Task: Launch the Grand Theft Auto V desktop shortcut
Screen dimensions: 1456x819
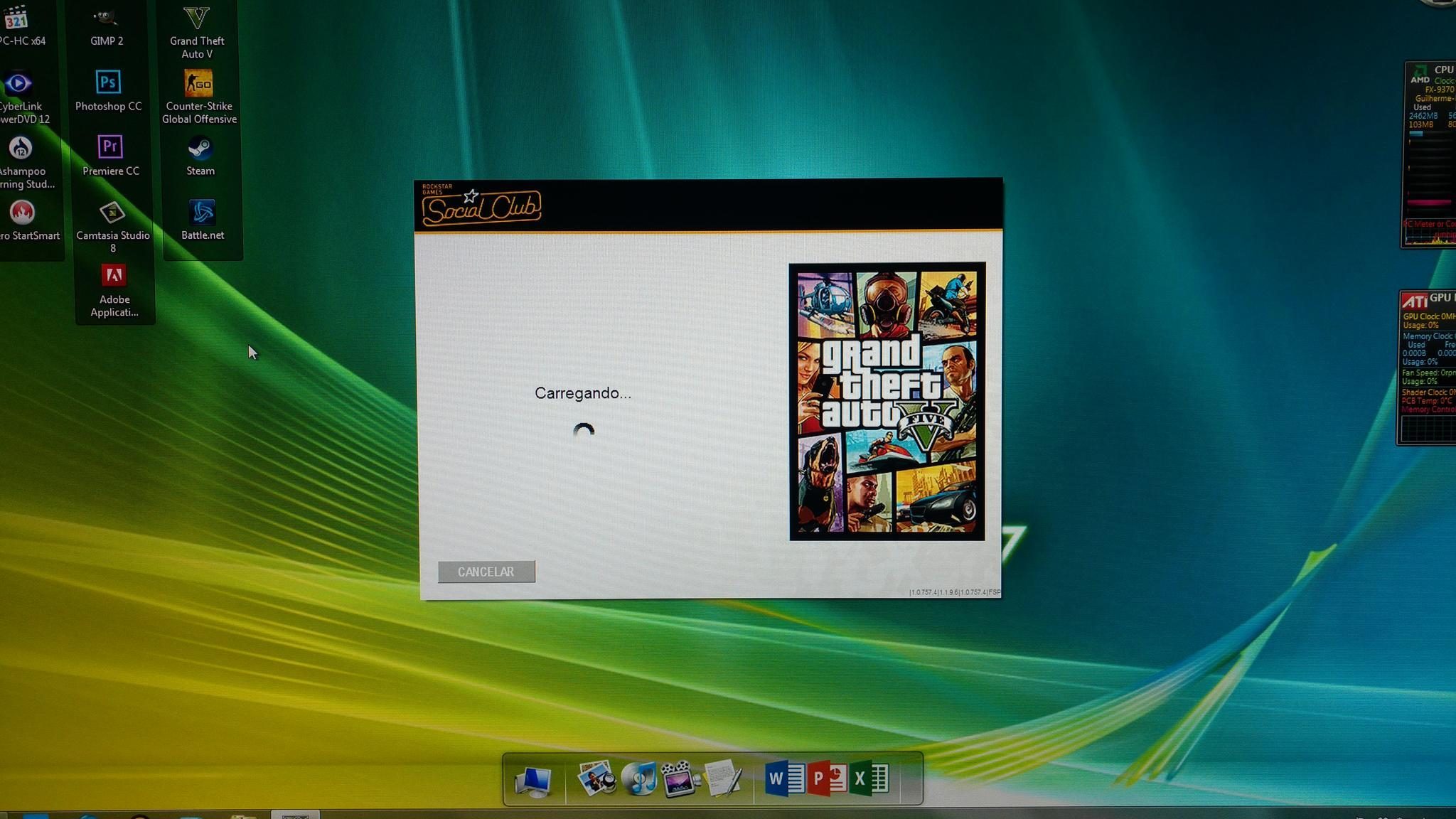Action: point(197,33)
